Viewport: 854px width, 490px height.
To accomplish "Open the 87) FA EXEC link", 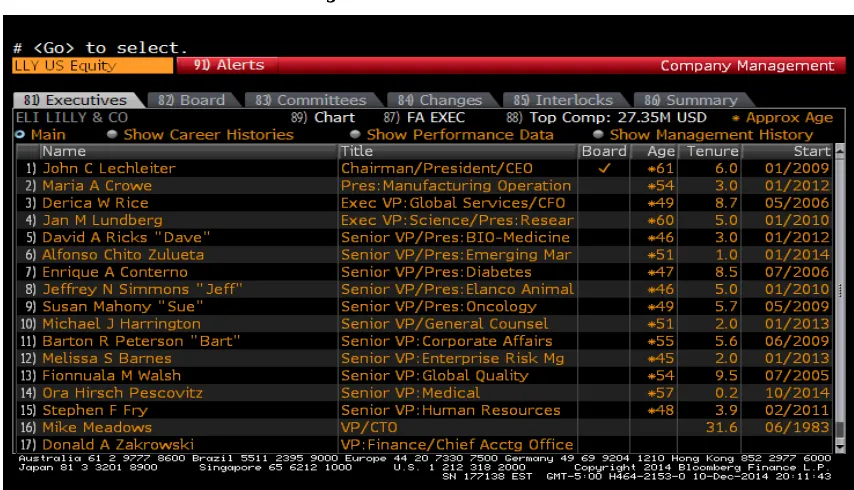I will pos(424,118).
